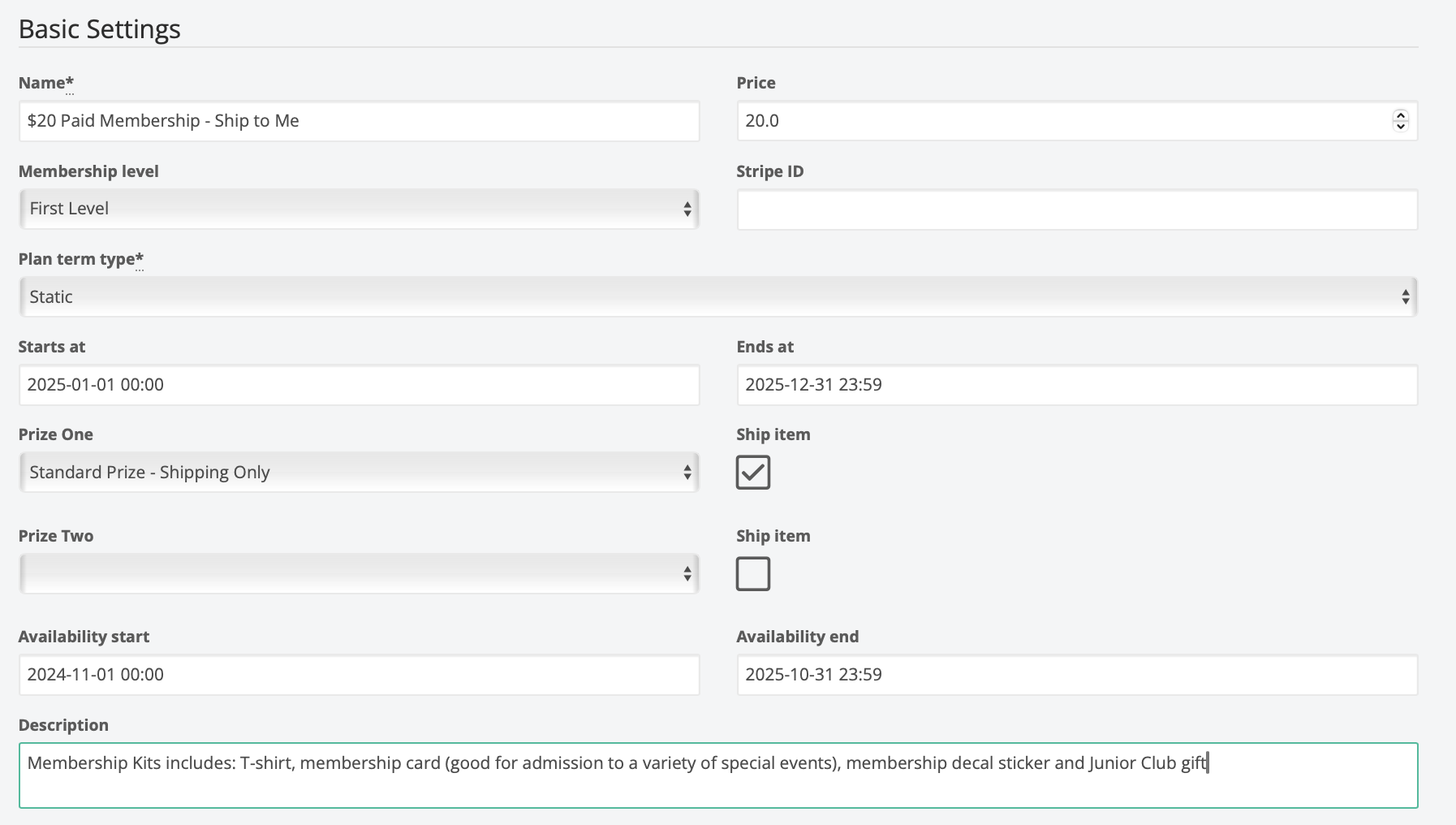Decrease the Price using the down stepper arrow

coord(1400,126)
